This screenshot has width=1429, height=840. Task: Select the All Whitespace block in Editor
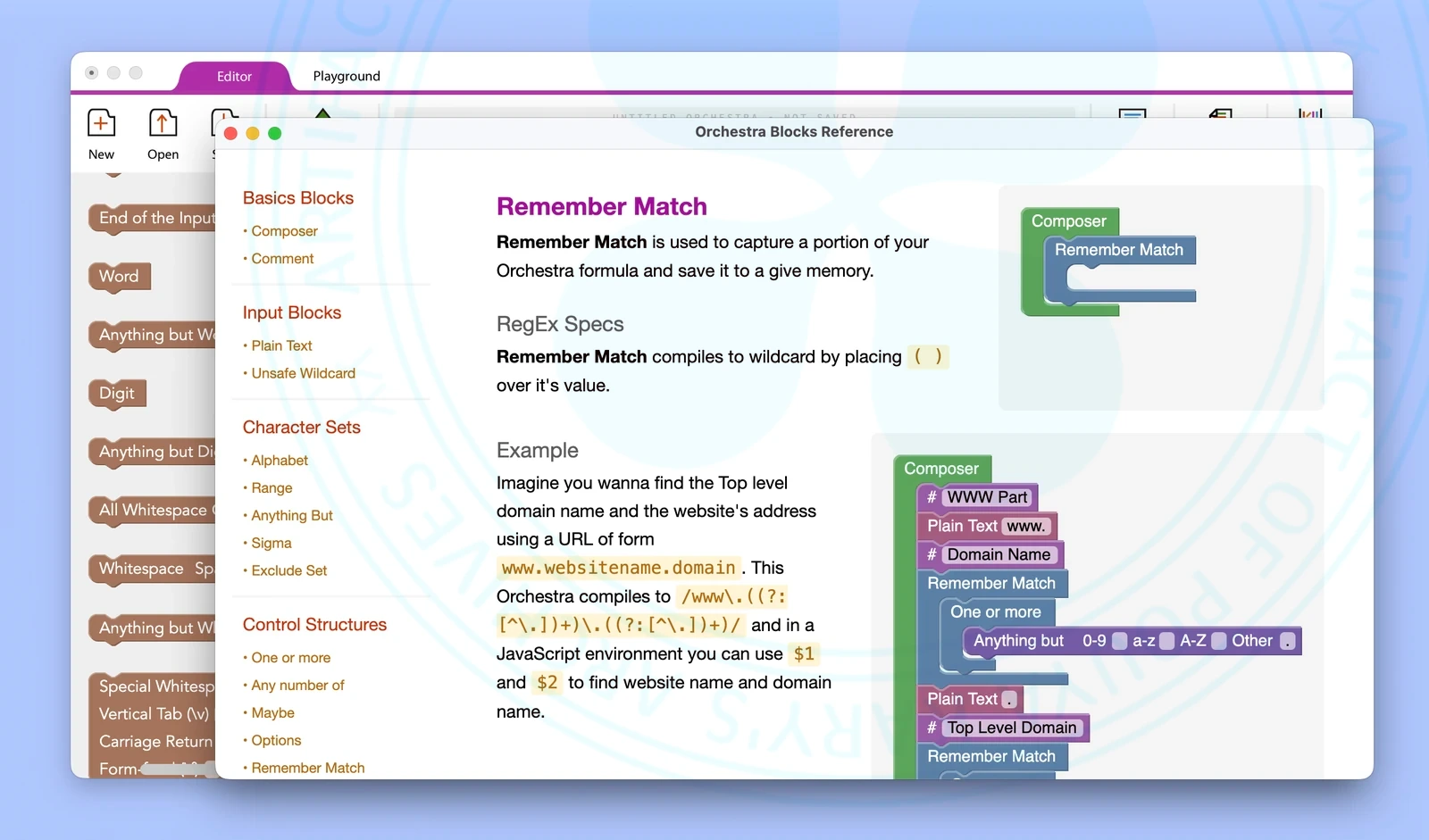point(154,511)
